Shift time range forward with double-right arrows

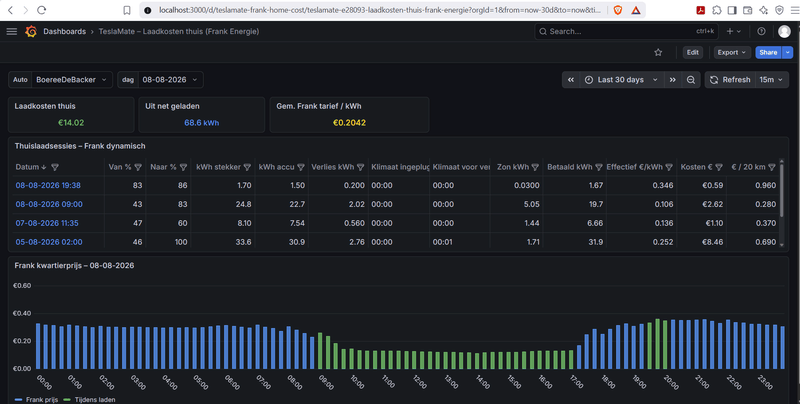coord(672,80)
